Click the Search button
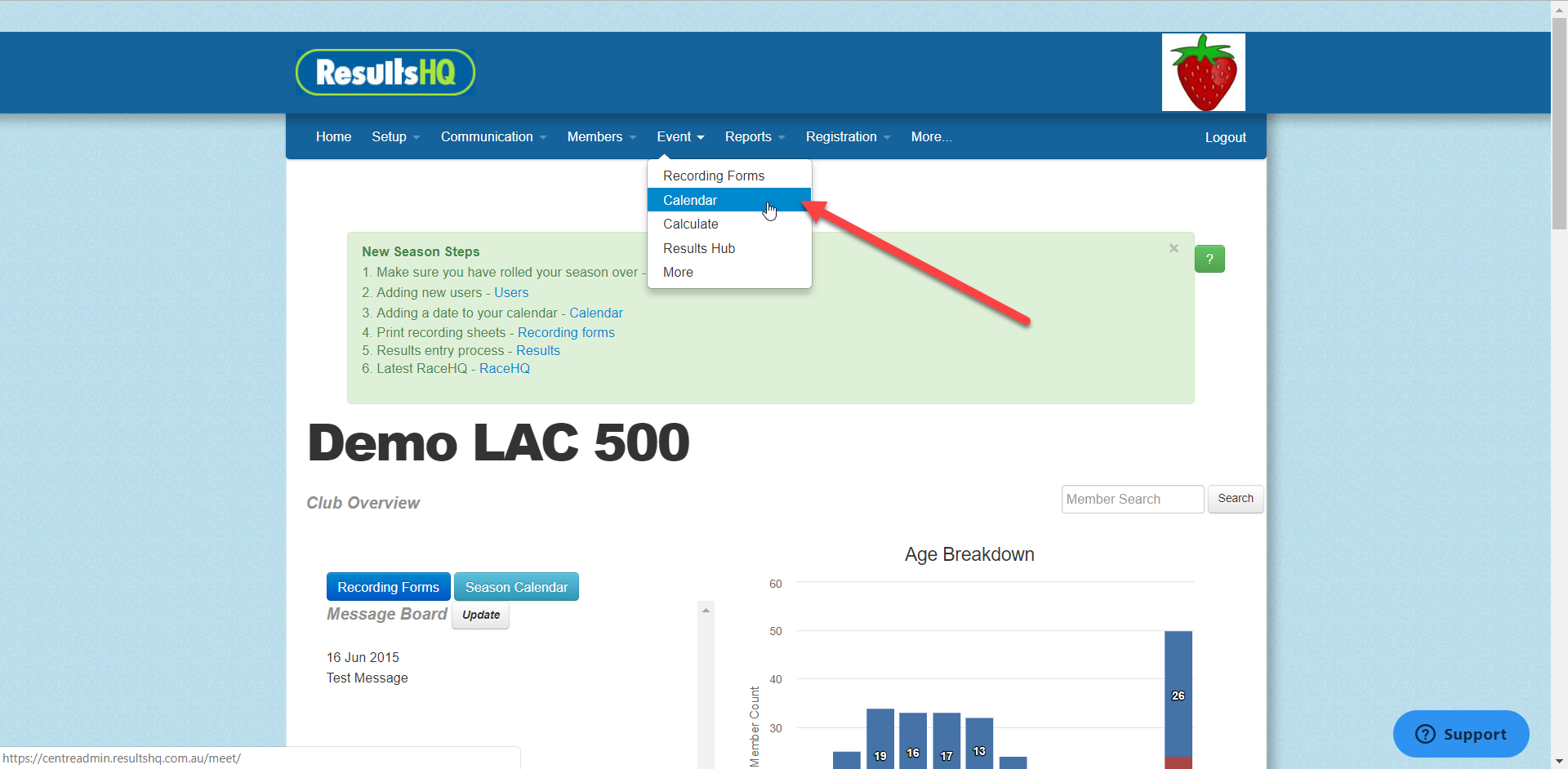 tap(1235, 498)
